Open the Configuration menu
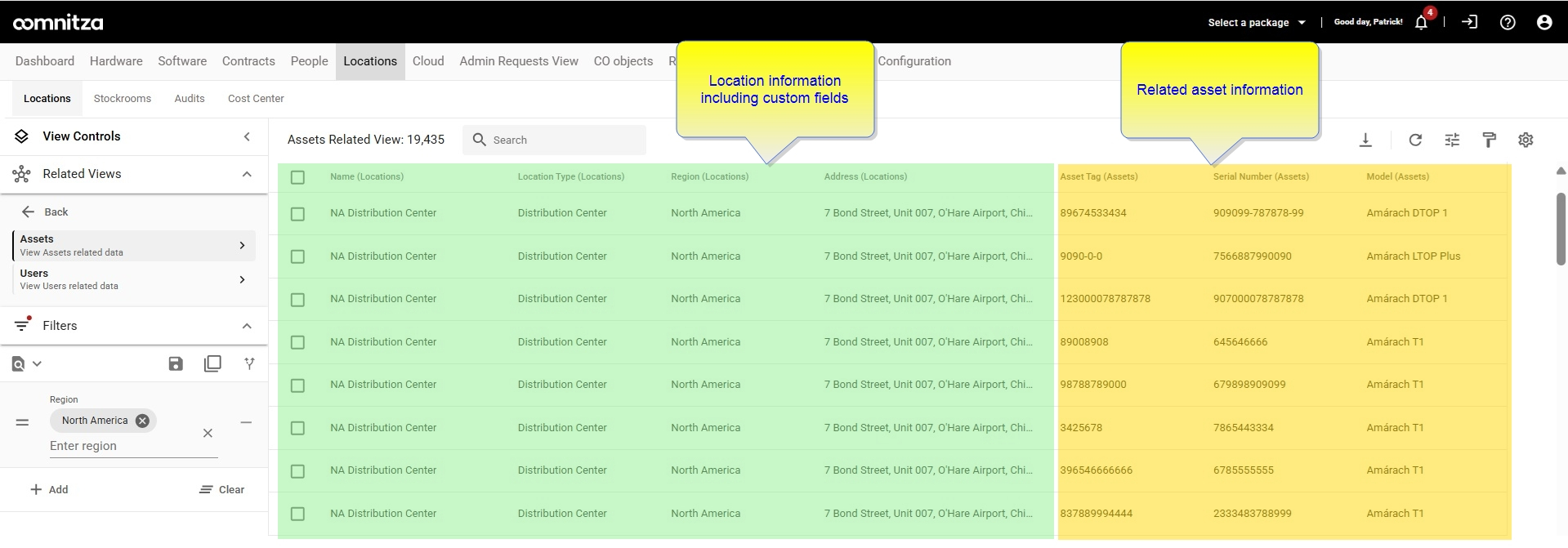This screenshot has width=1568, height=548. 914,61
